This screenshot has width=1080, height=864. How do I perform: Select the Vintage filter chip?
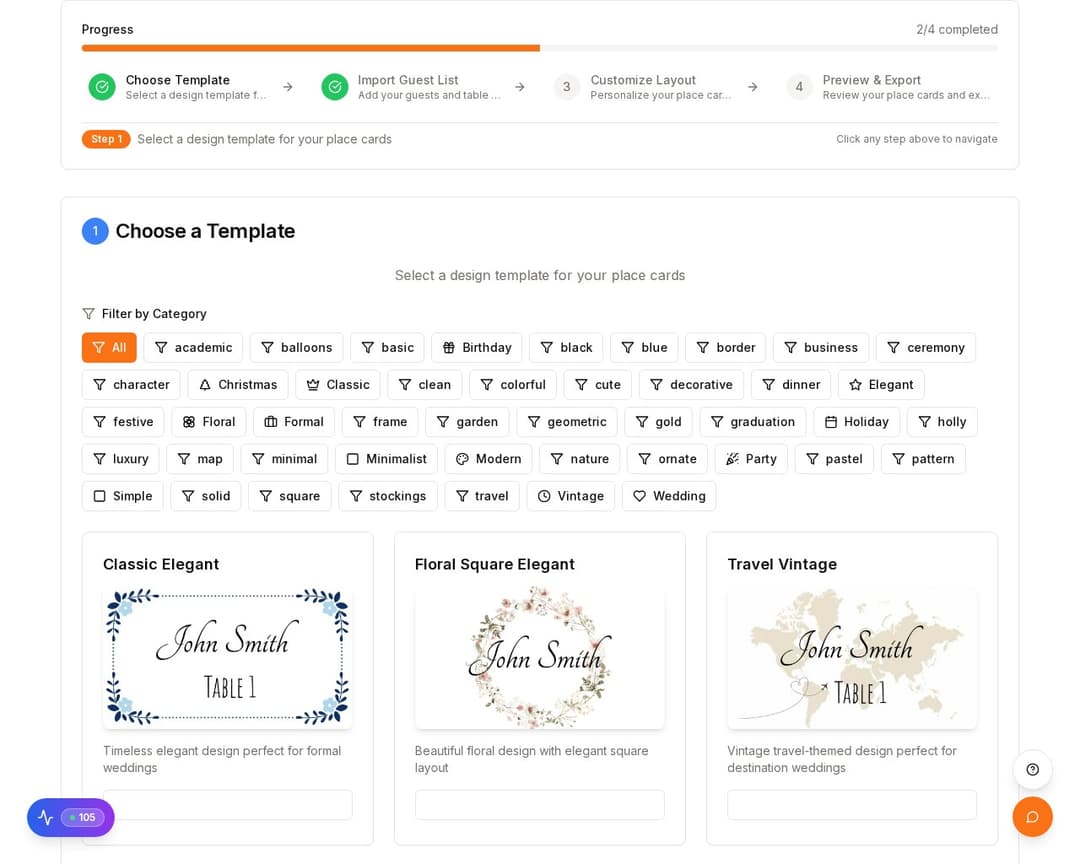pos(570,496)
